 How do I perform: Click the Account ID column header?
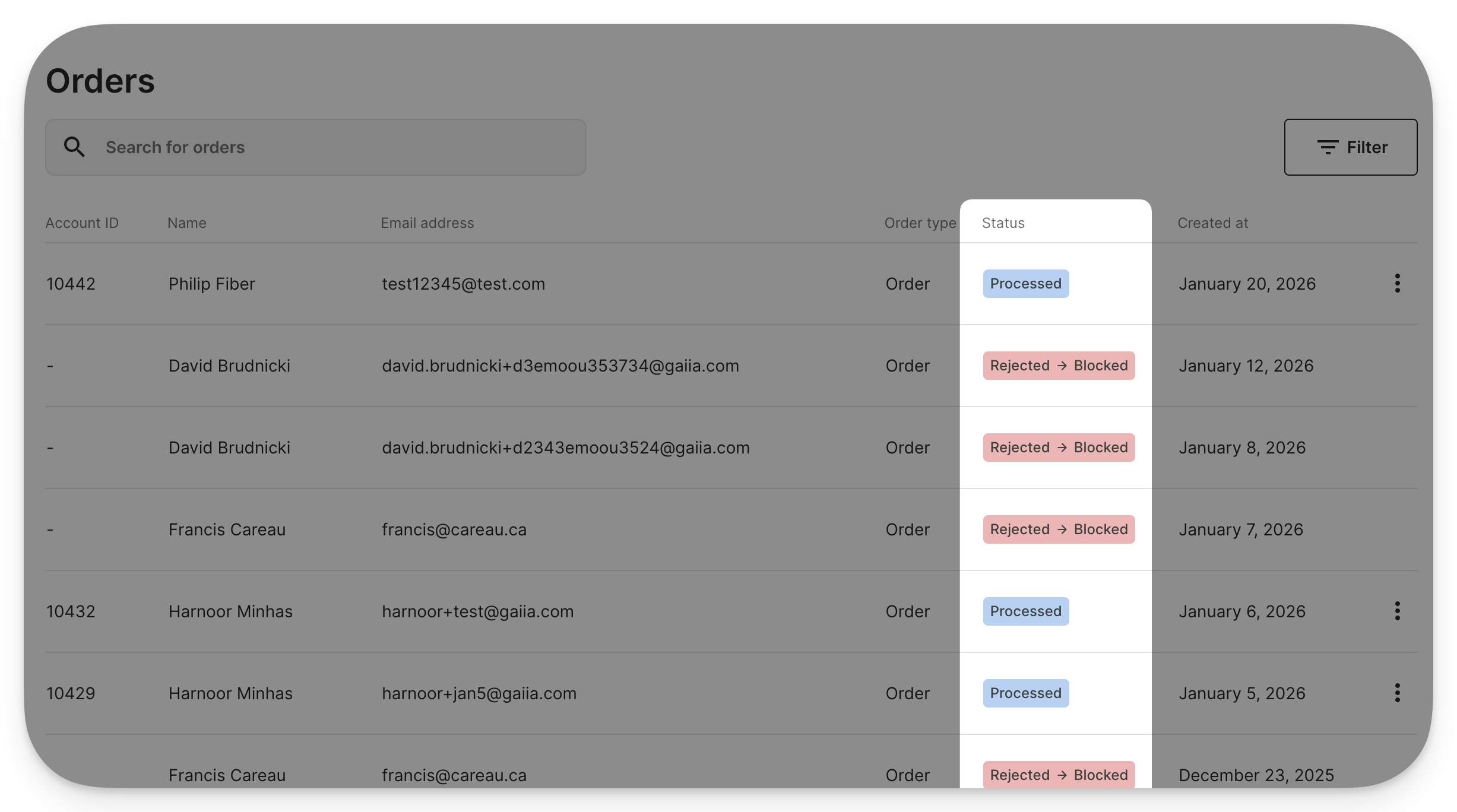coord(82,223)
